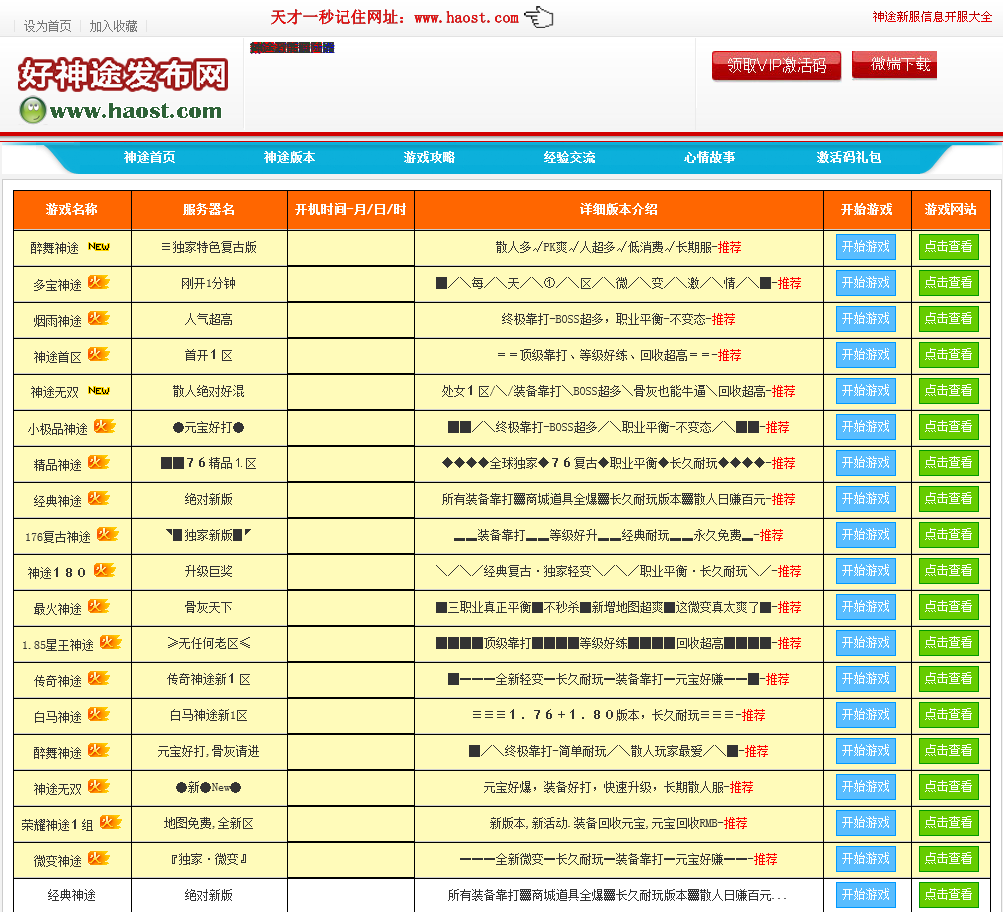The height and width of the screenshot is (912, 1003).
Task: Click the 设为首页 link
Action: click(x=47, y=26)
